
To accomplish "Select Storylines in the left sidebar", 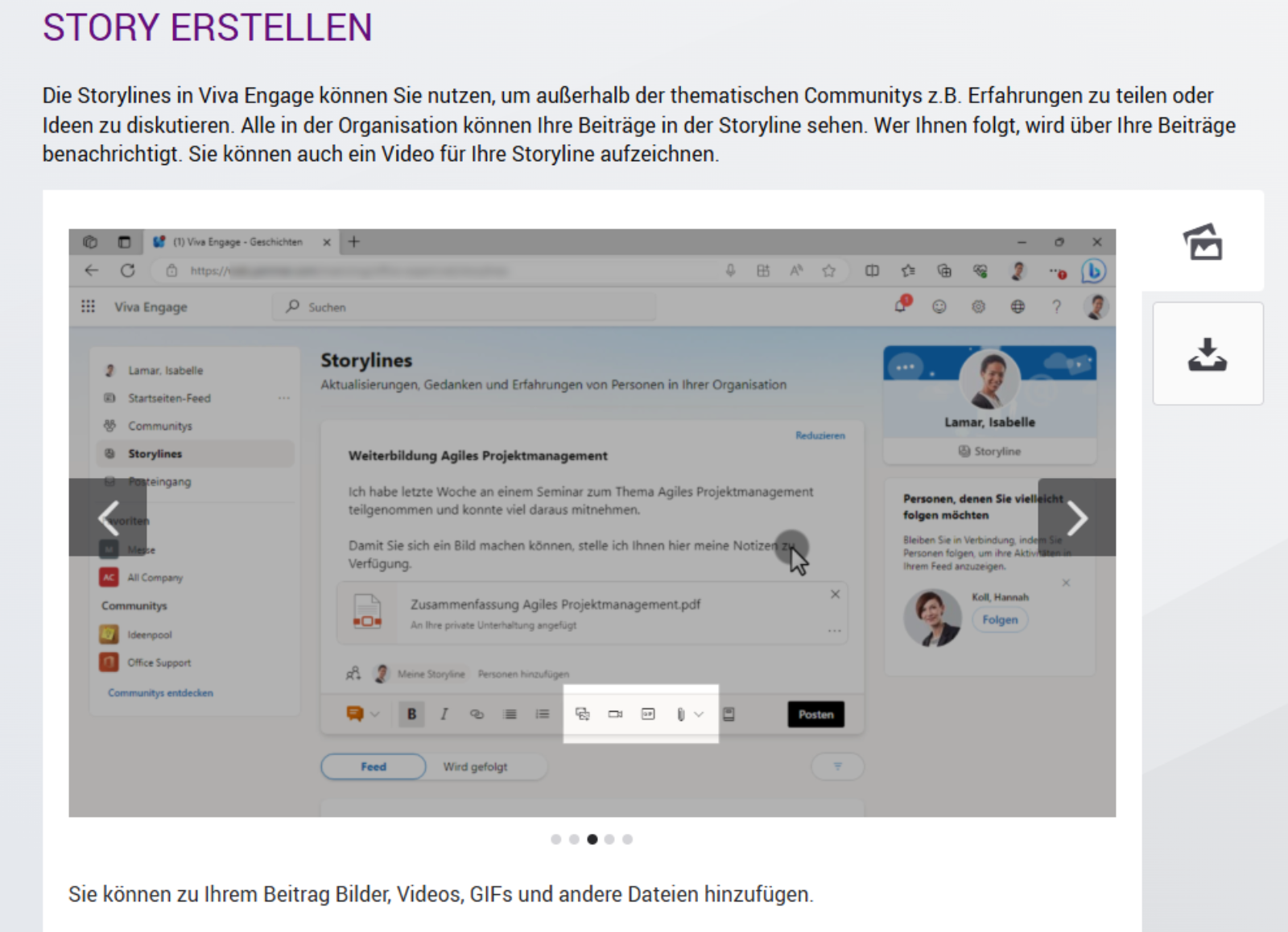I will point(155,454).
